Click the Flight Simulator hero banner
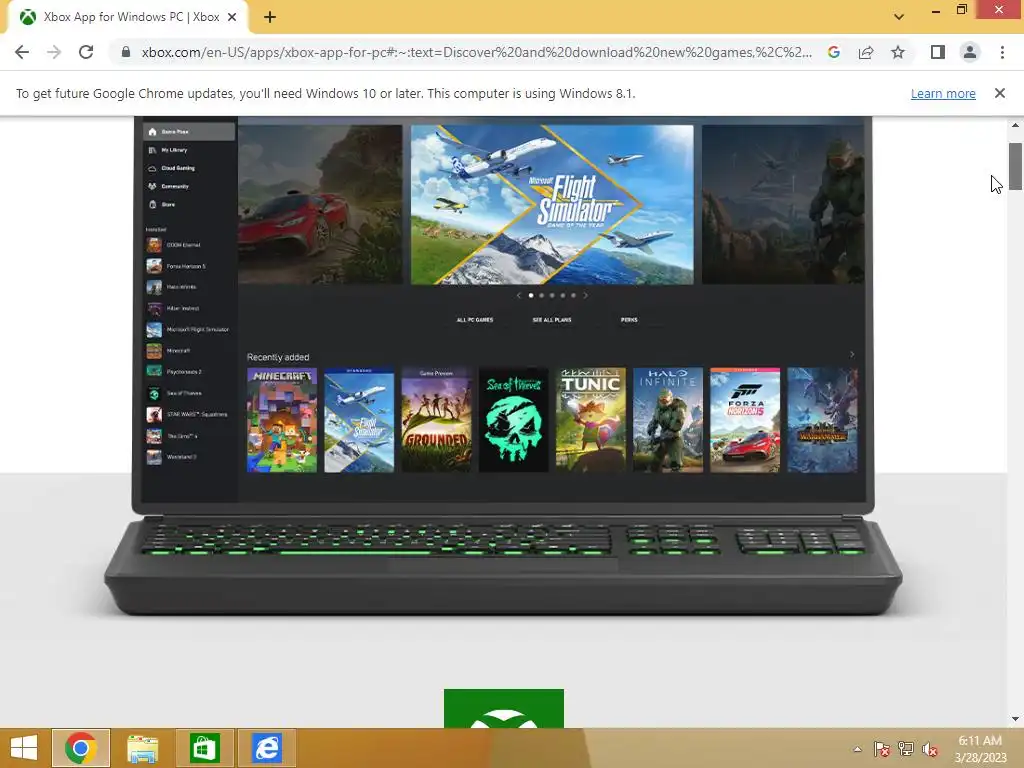 [x=552, y=204]
